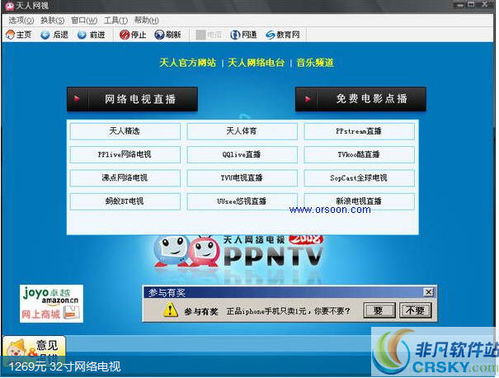Image resolution: width=499 pixels, height=378 pixels.
Task: Open 新浪电视直播
Action: pyautogui.click(x=359, y=201)
